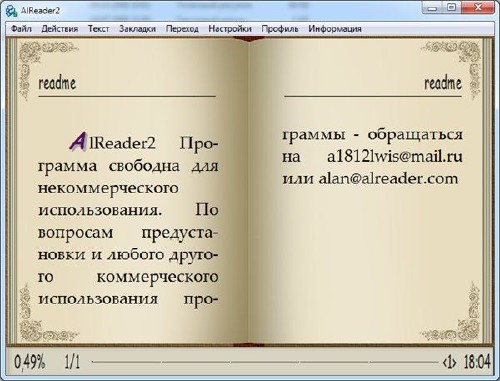This screenshot has height=381, width=500.
Task: Click the 0,49% reading percentage indicator
Action: 29,362
